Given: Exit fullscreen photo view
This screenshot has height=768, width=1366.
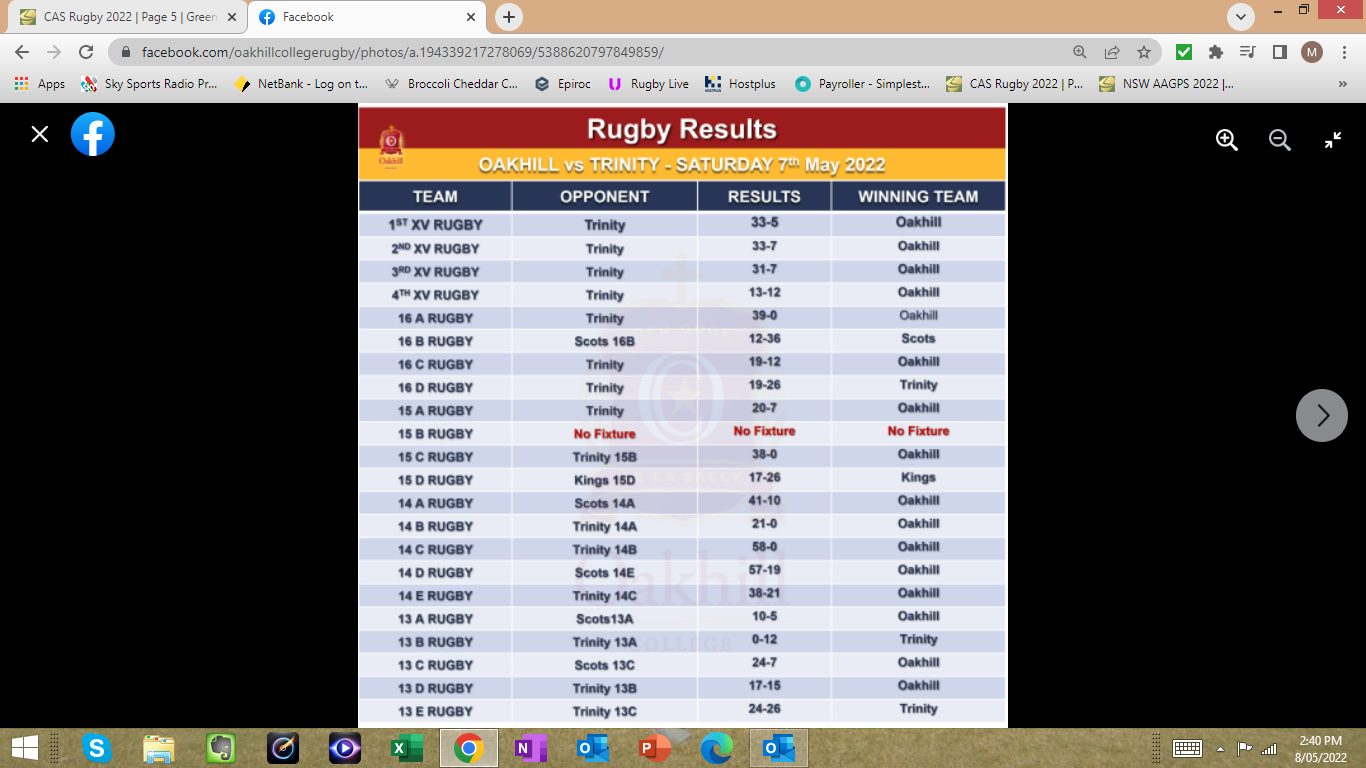Looking at the screenshot, I should pyautogui.click(x=1333, y=140).
